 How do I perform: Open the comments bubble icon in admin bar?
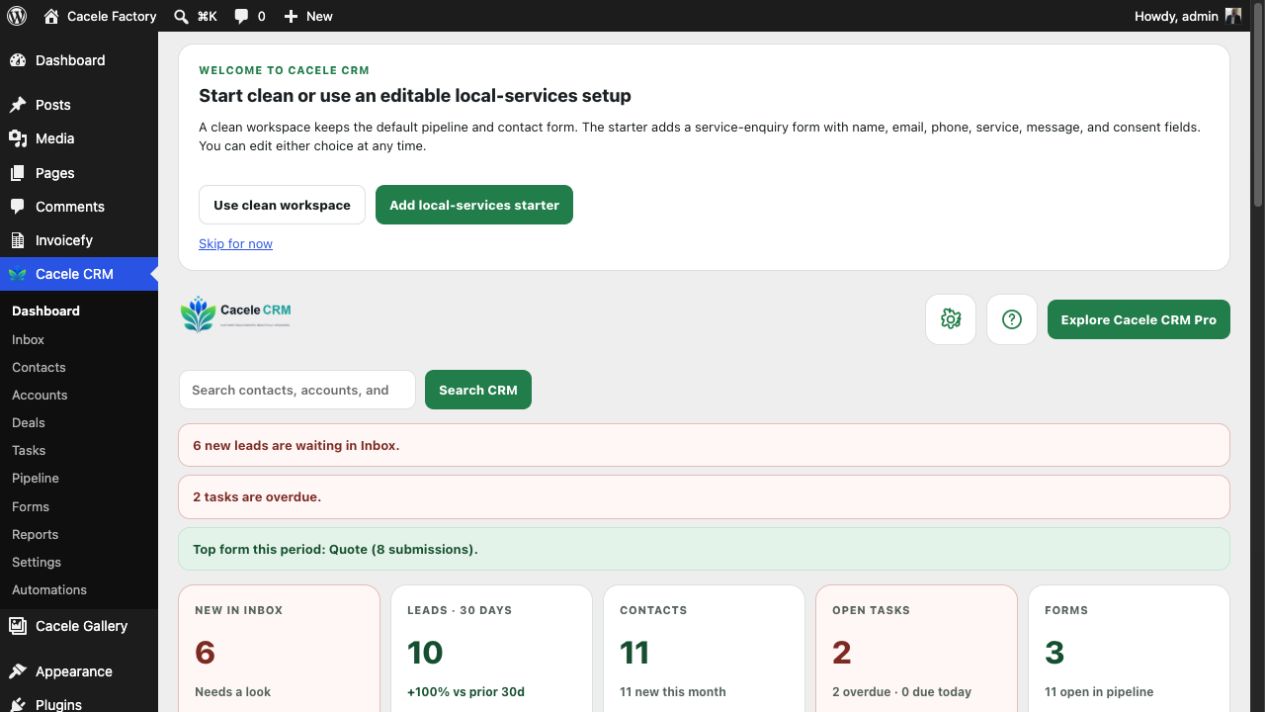pyautogui.click(x=241, y=16)
